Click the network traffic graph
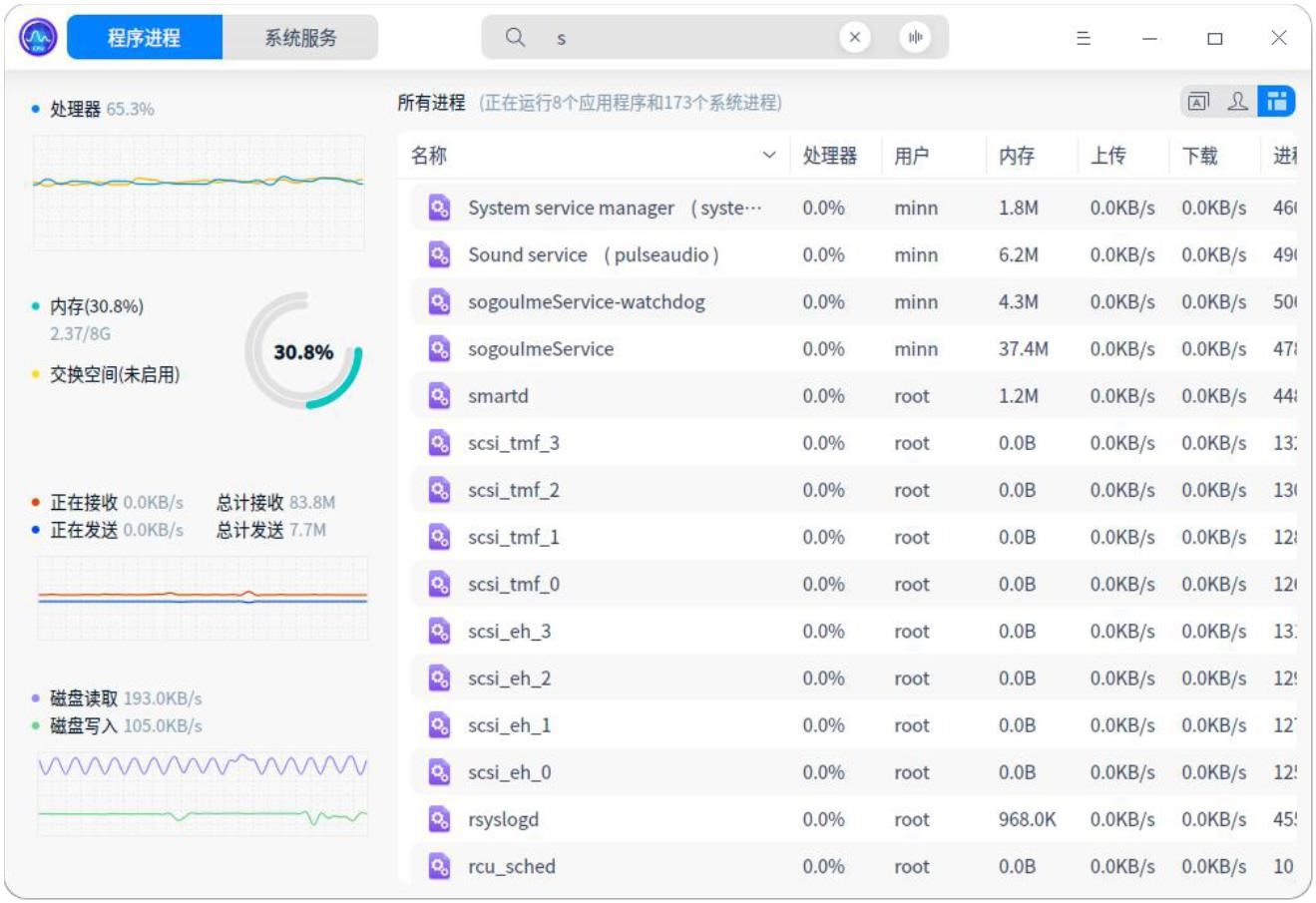 click(x=203, y=598)
